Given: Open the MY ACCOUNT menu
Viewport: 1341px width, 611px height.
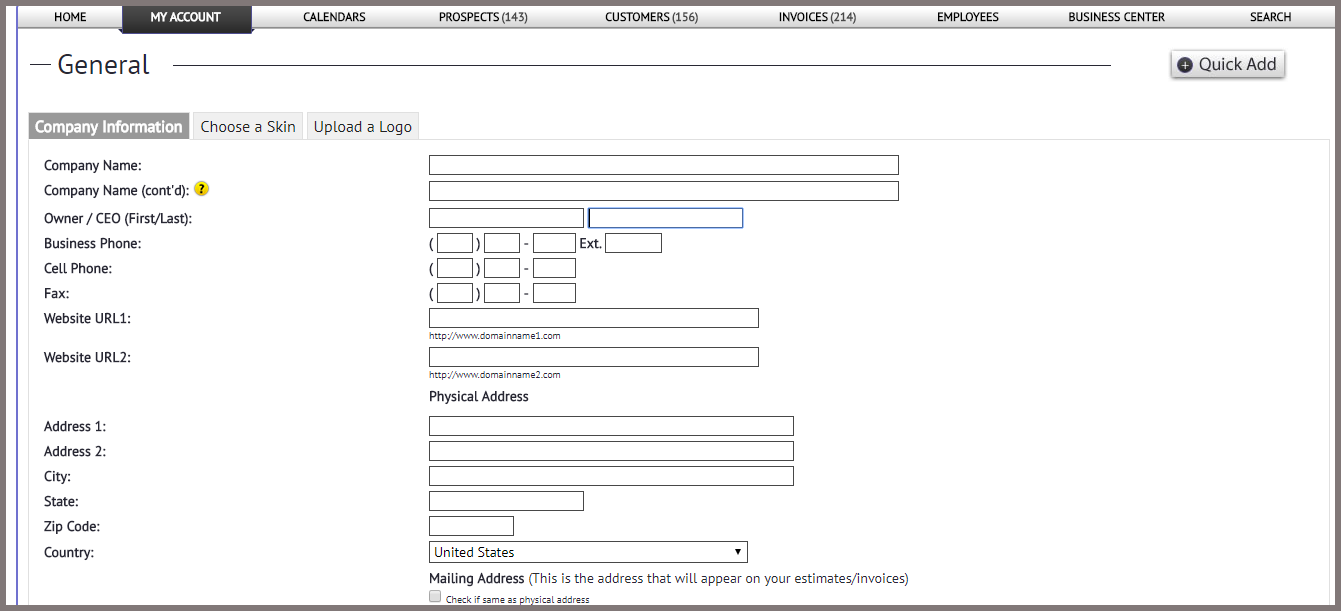Looking at the screenshot, I should click(186, 17).
